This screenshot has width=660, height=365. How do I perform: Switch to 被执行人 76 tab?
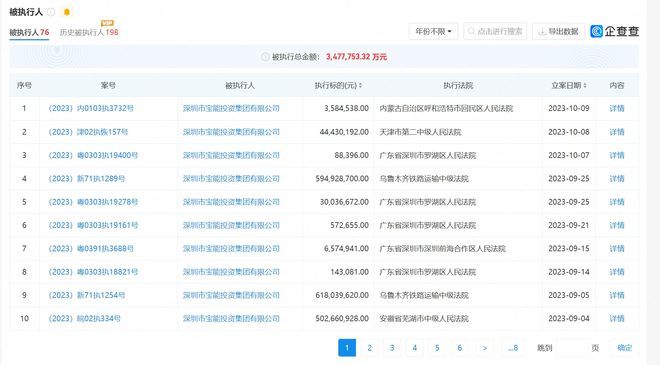[x=29, y=32]
